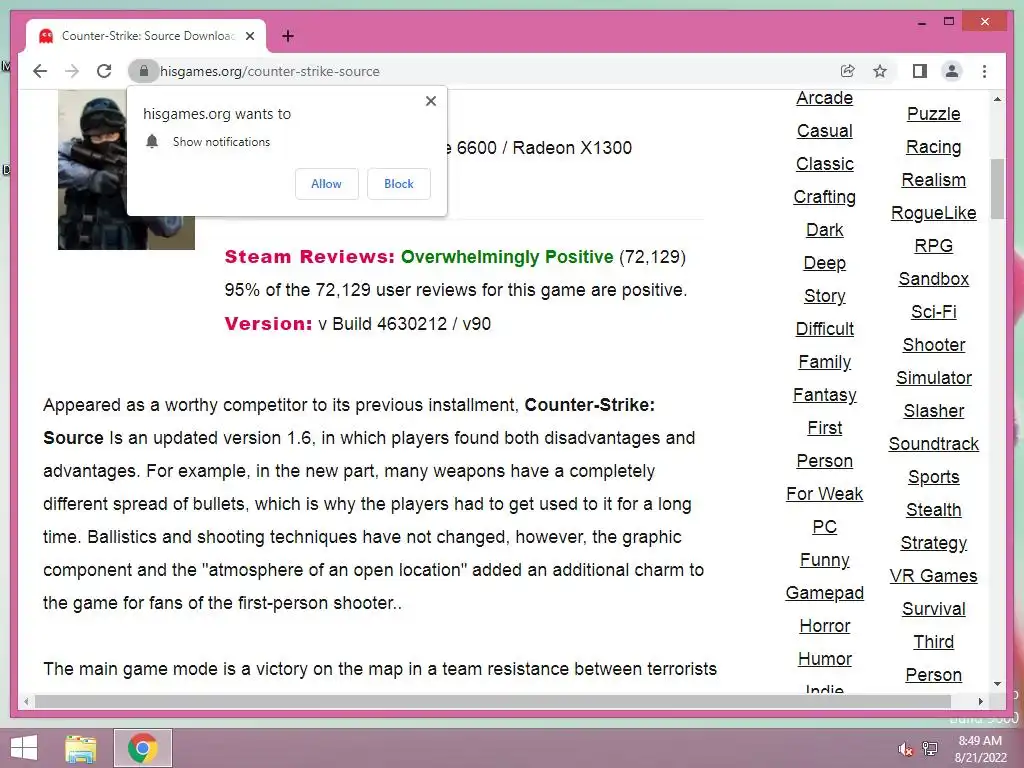The height and width of the screenshot is (768, 1024).
Task: Open the Third Person category link
Action: pos(933,658)
